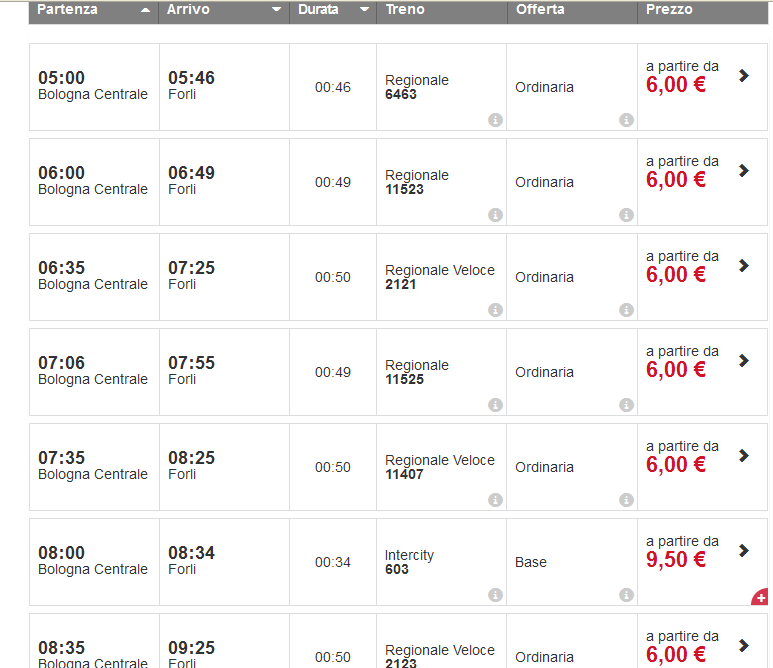Expand 05:00 Bologna Centrale solution arrow
The width and height of the screenshot is (773, 668).
pos(744,75)
